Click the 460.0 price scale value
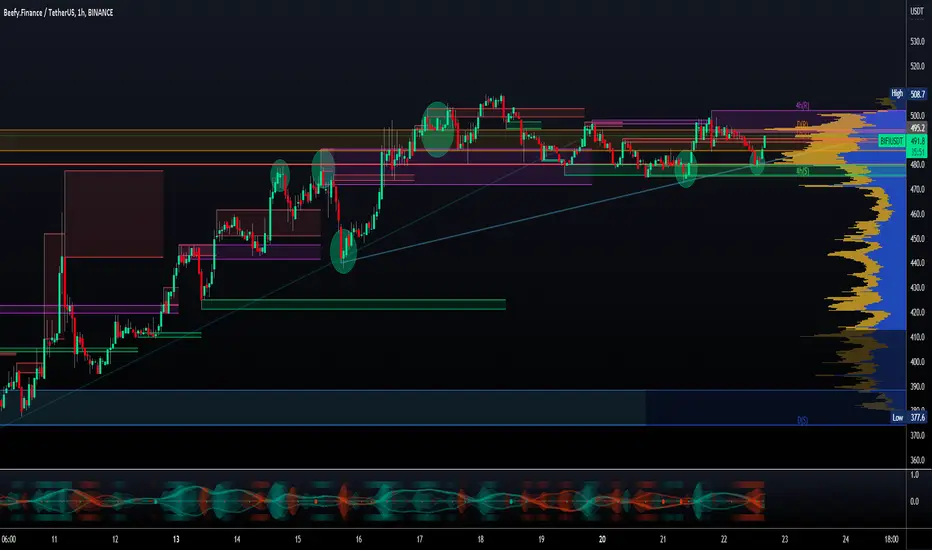 click(917, 214)
